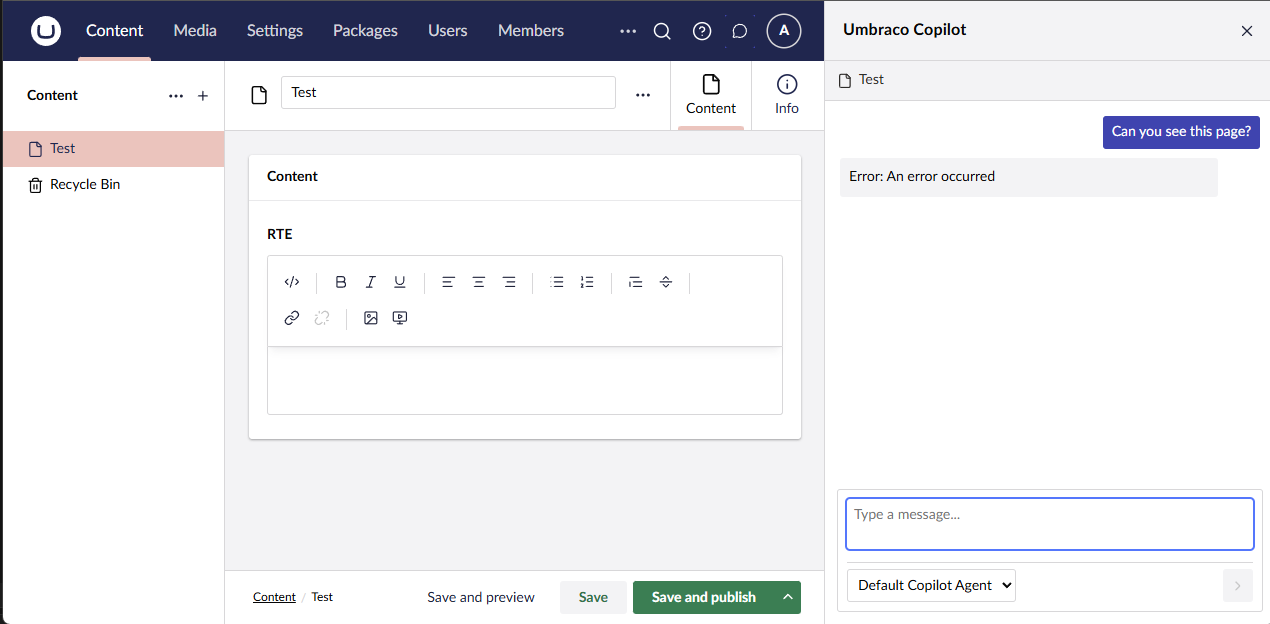Screen dimensions: 1270x624
Task: Go to the Media section
Action: [195, 31]
